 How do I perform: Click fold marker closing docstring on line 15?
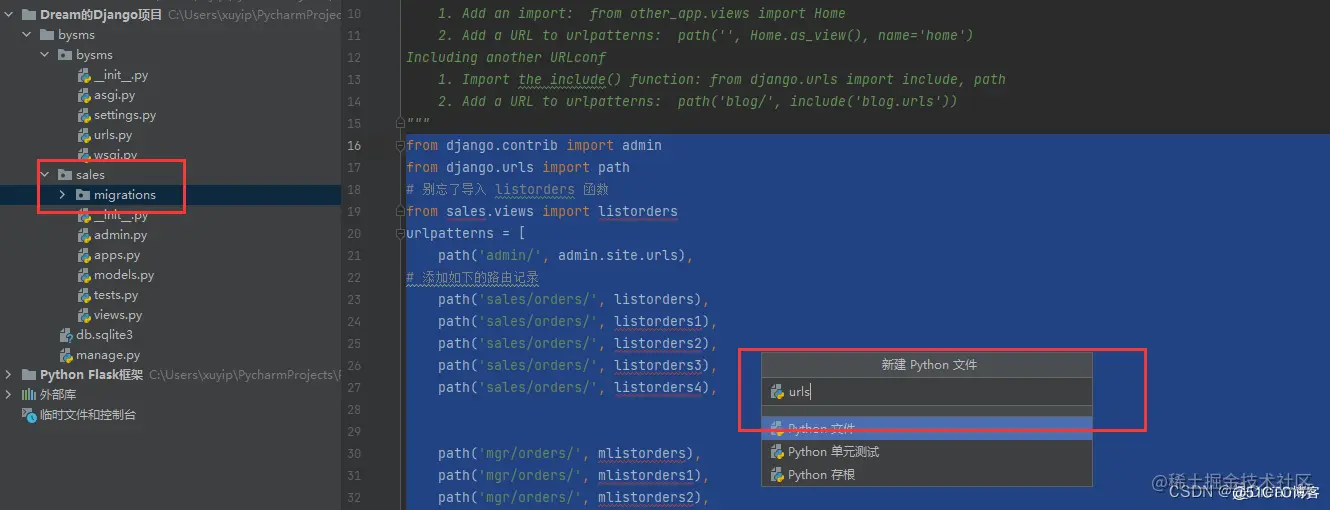click(399, 123)
